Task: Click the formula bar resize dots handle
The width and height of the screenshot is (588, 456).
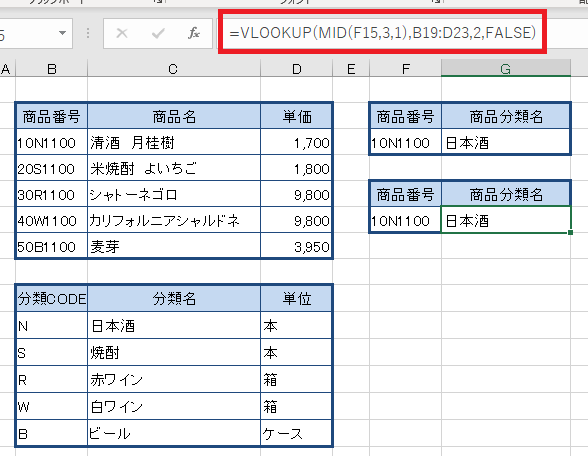Action: [x=88, y=33]
